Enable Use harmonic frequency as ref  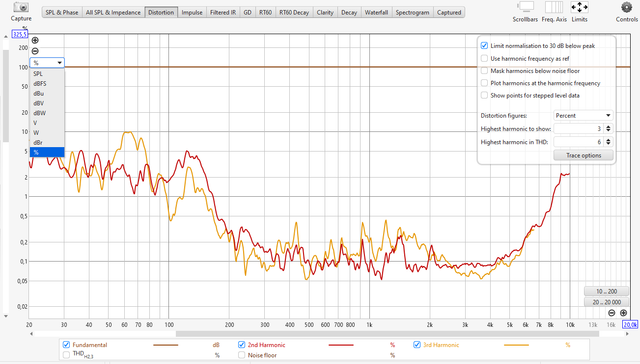(484, 58)
